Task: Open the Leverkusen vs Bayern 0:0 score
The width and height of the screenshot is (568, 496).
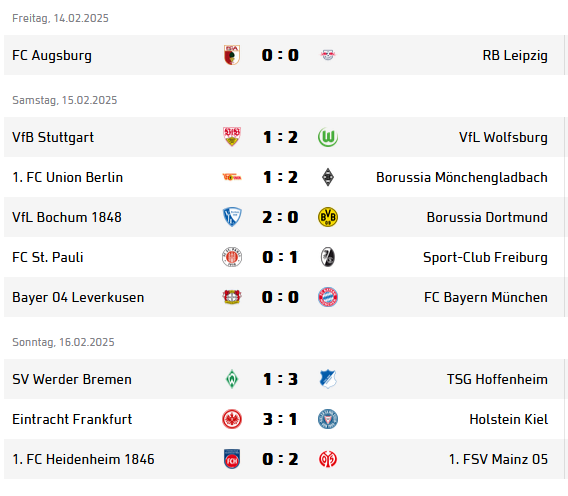Action: pos(280,297)
